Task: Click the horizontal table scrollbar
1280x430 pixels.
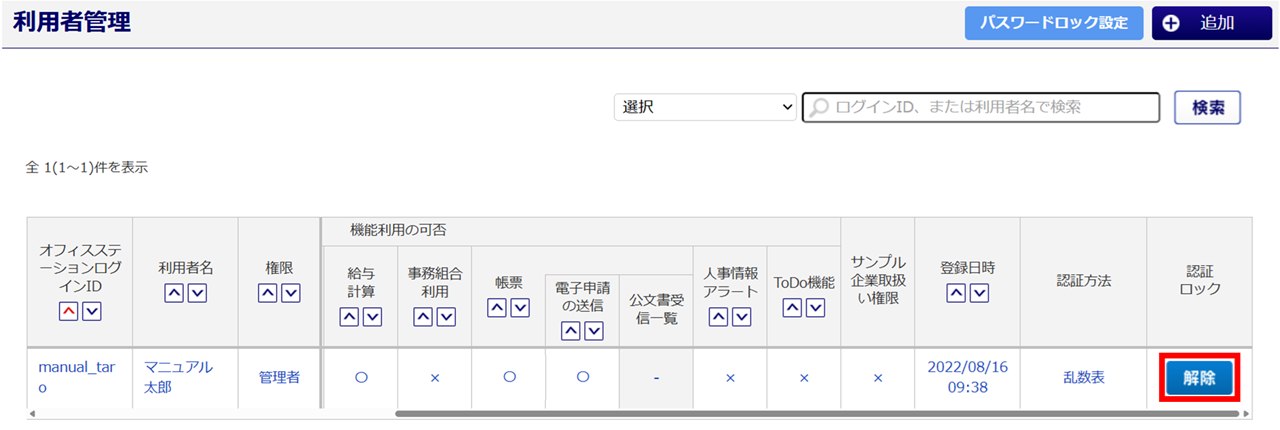Action: coord(700,412)
